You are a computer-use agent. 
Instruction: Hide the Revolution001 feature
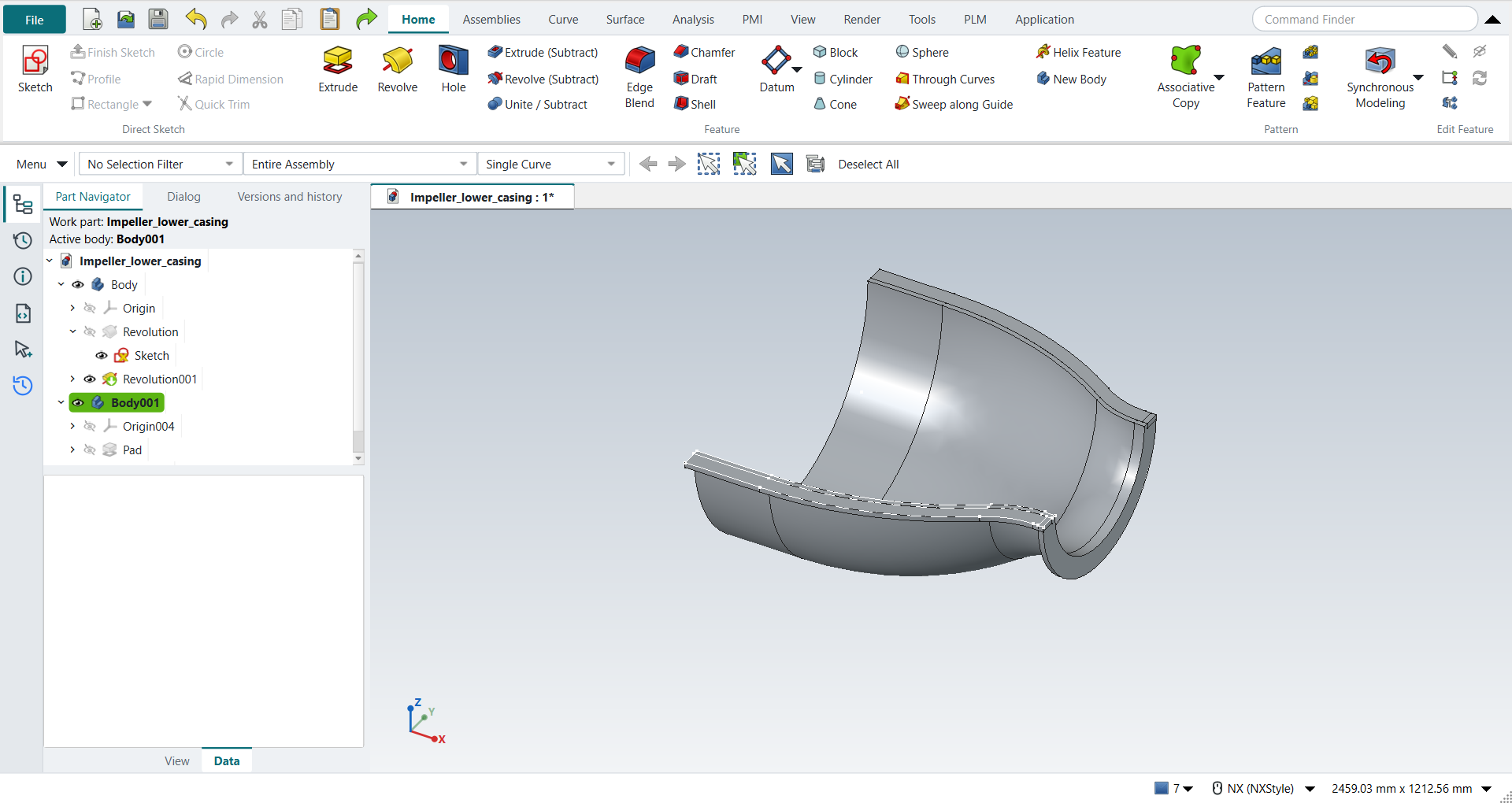coord(90,379)
